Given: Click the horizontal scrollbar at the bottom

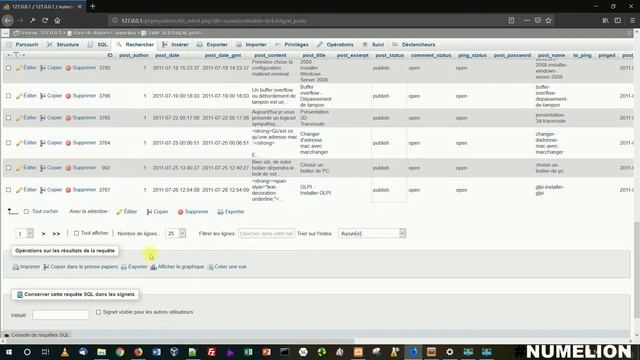Looking at the screenshot, I should (180, 341).
